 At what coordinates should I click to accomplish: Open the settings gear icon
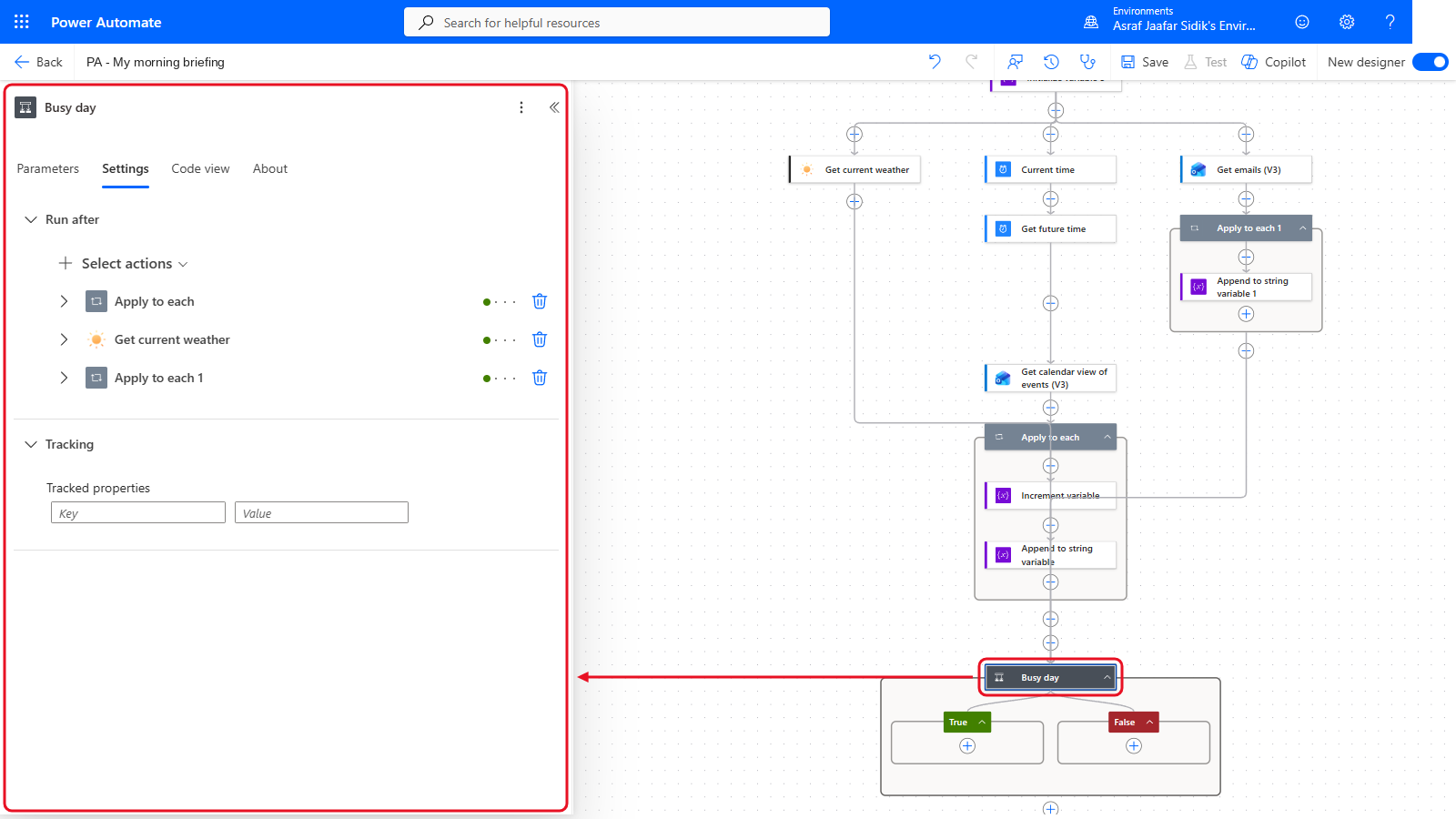tap(1347, 22)
